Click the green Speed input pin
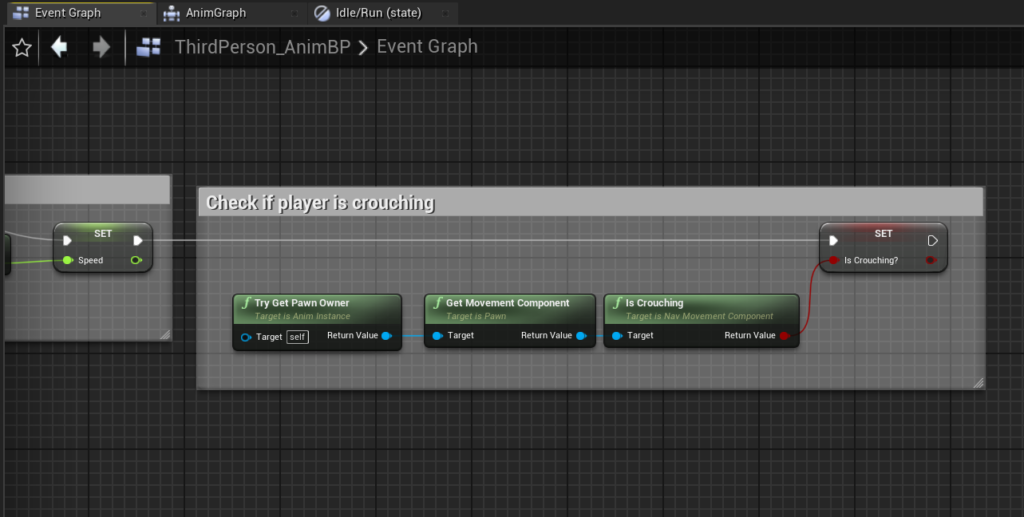 (68, 261)
